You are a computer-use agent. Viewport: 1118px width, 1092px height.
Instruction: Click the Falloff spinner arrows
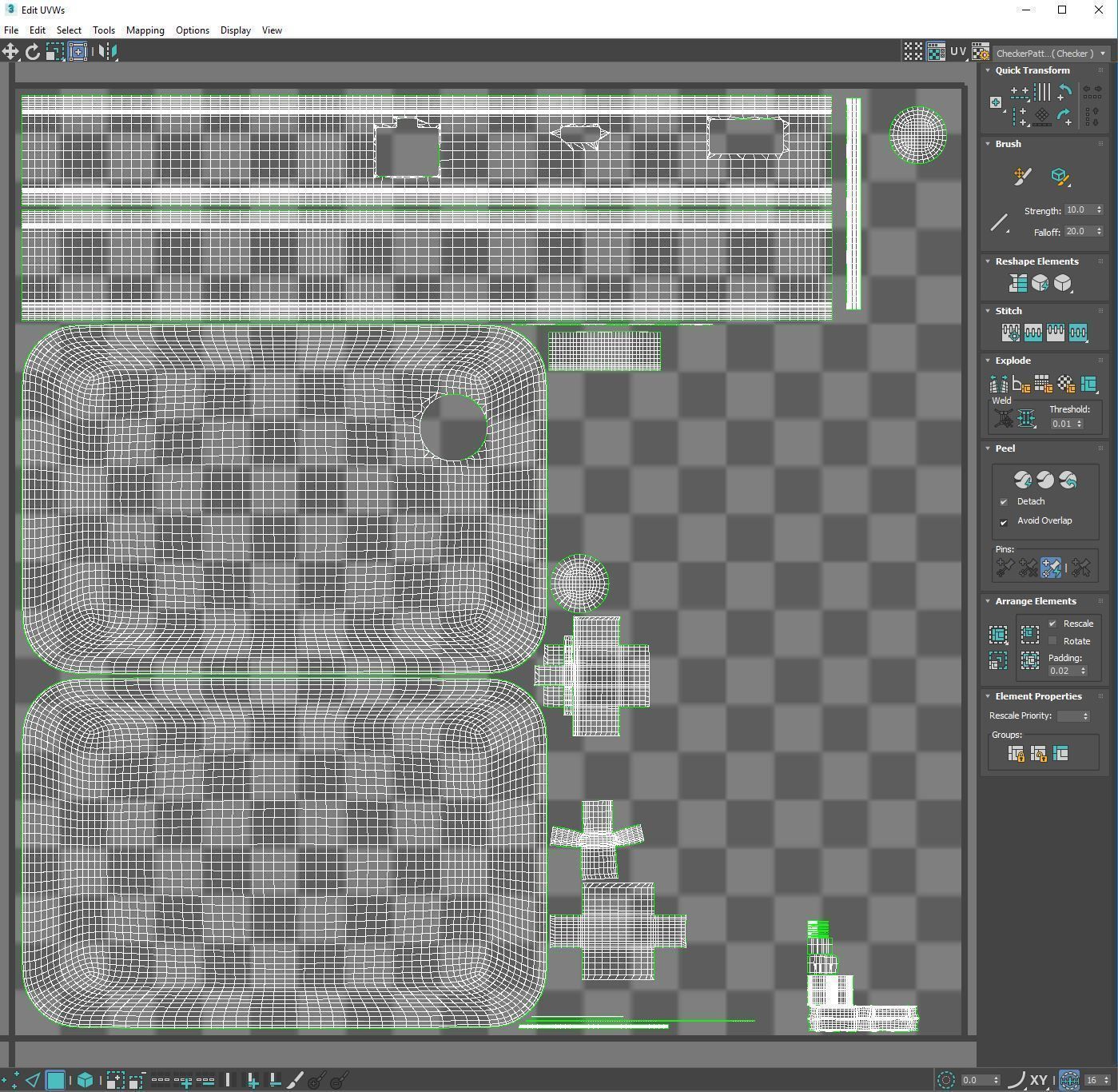[1099, 232]
